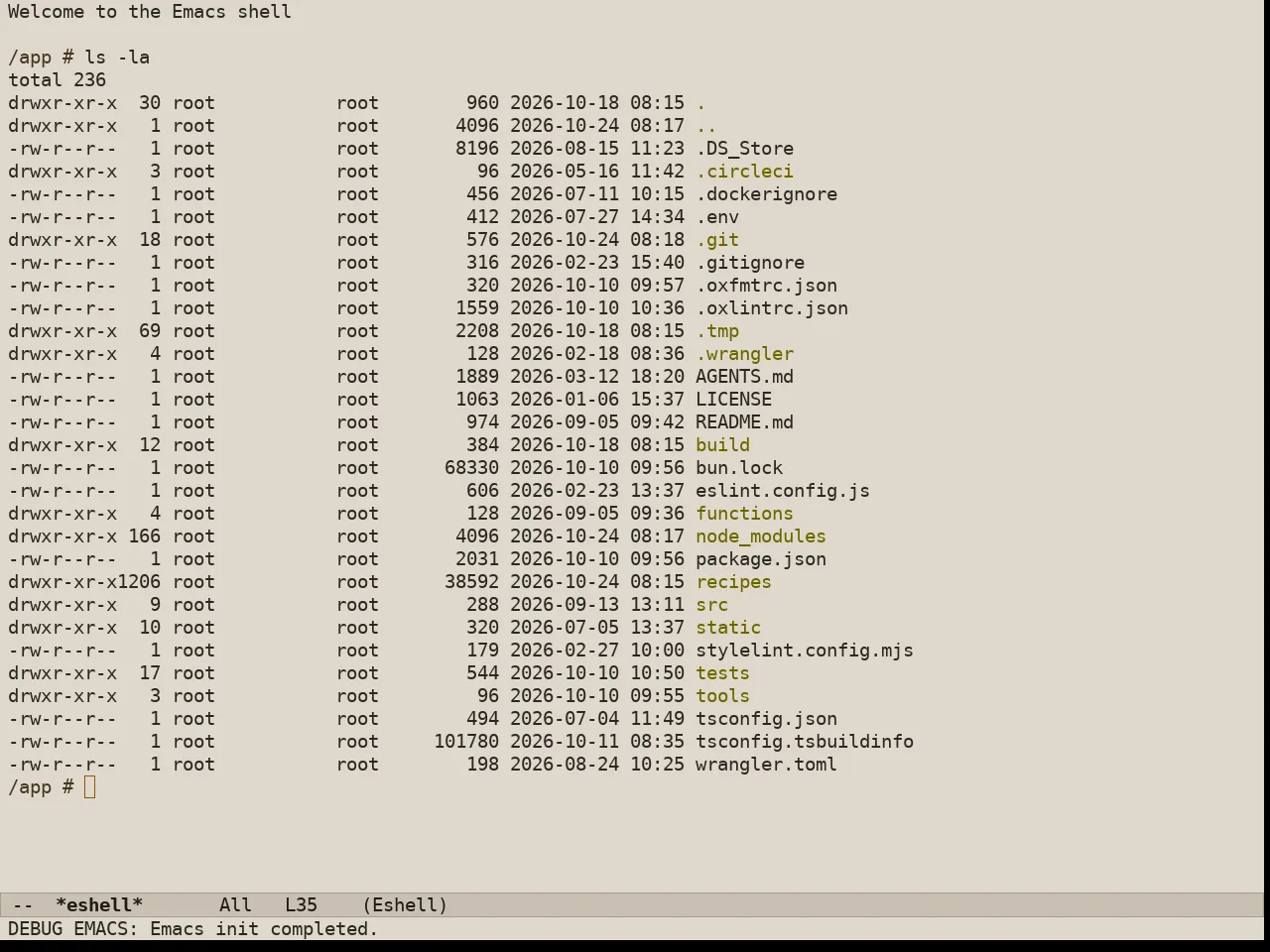Click the .env file name

tap(717, 217)
